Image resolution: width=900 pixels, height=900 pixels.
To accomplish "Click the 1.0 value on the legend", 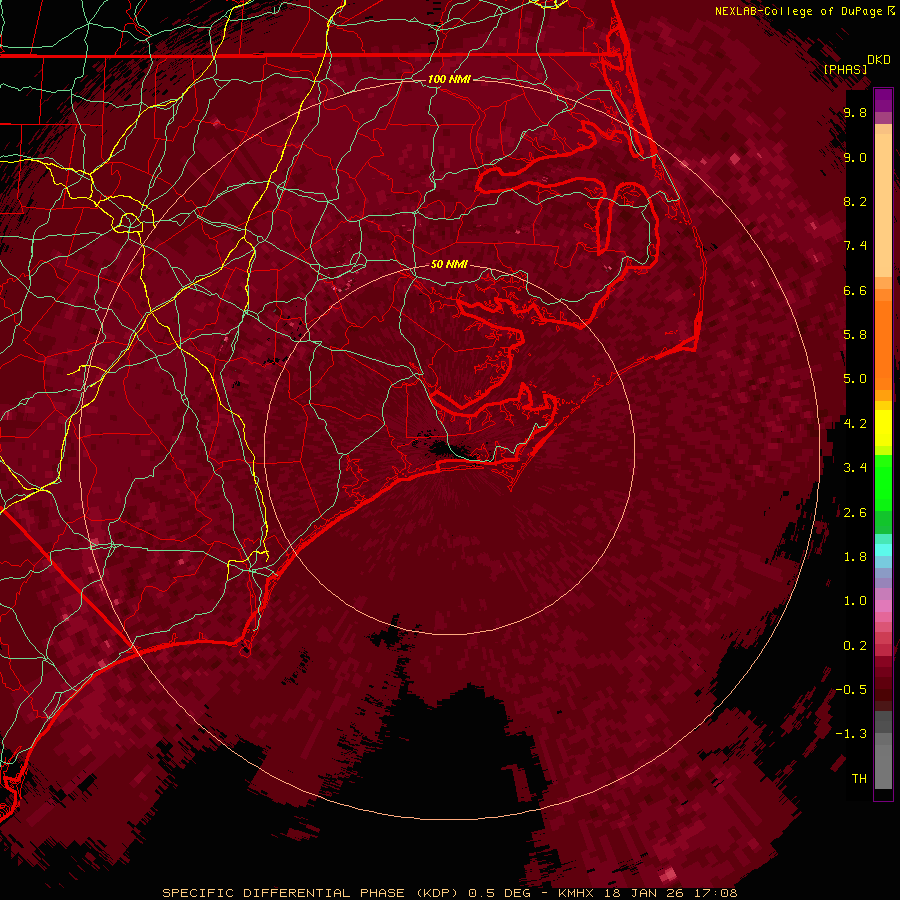I will pos(855,601).
